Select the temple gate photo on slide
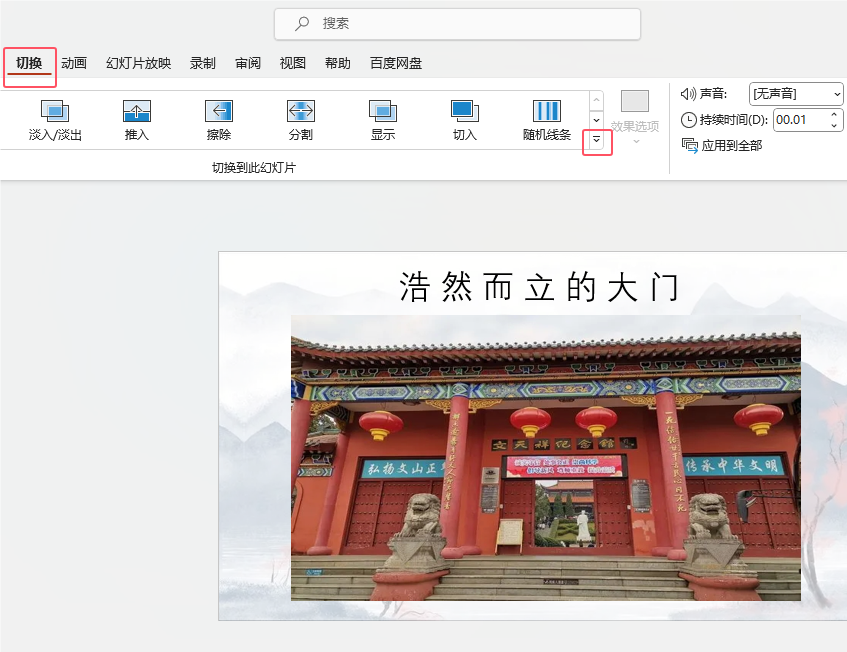This screenshot has width=847, height=652. coord(546,458)
